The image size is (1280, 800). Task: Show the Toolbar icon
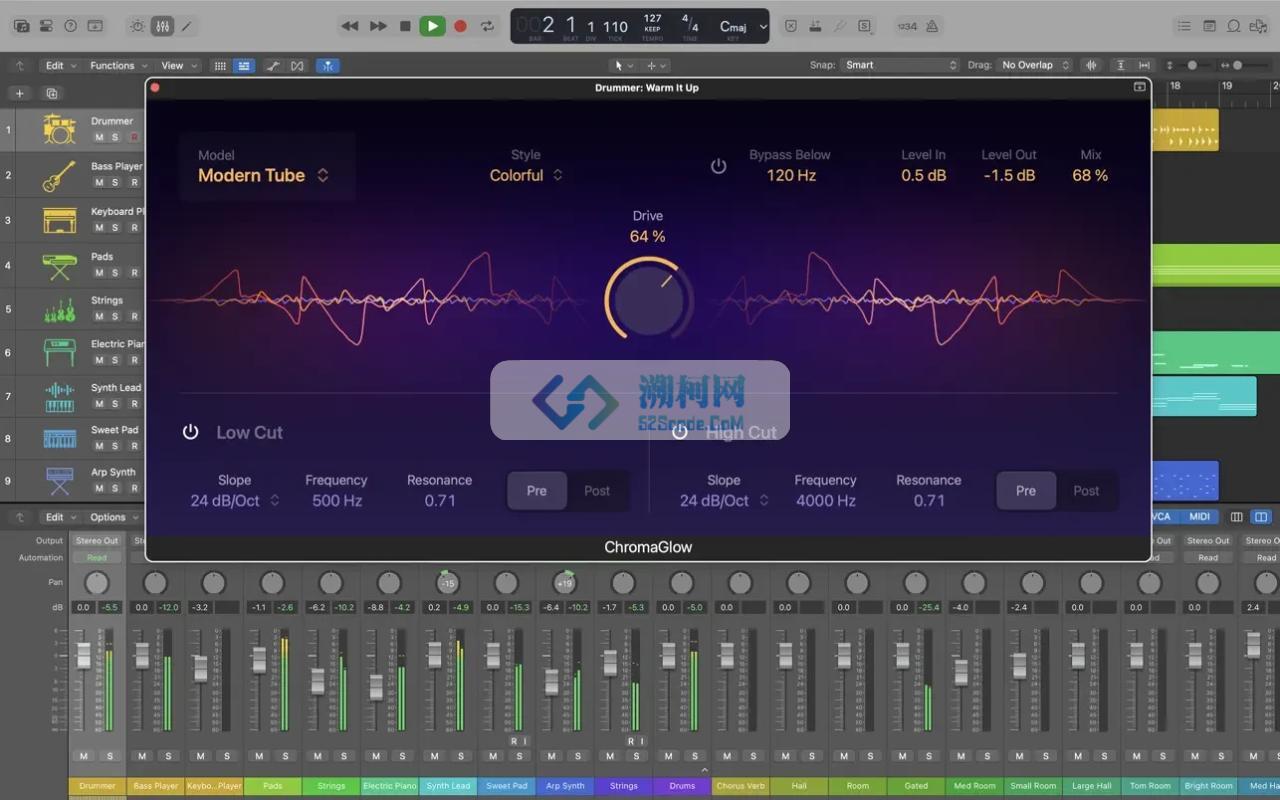pyautogui.click(x=95, y=26)
